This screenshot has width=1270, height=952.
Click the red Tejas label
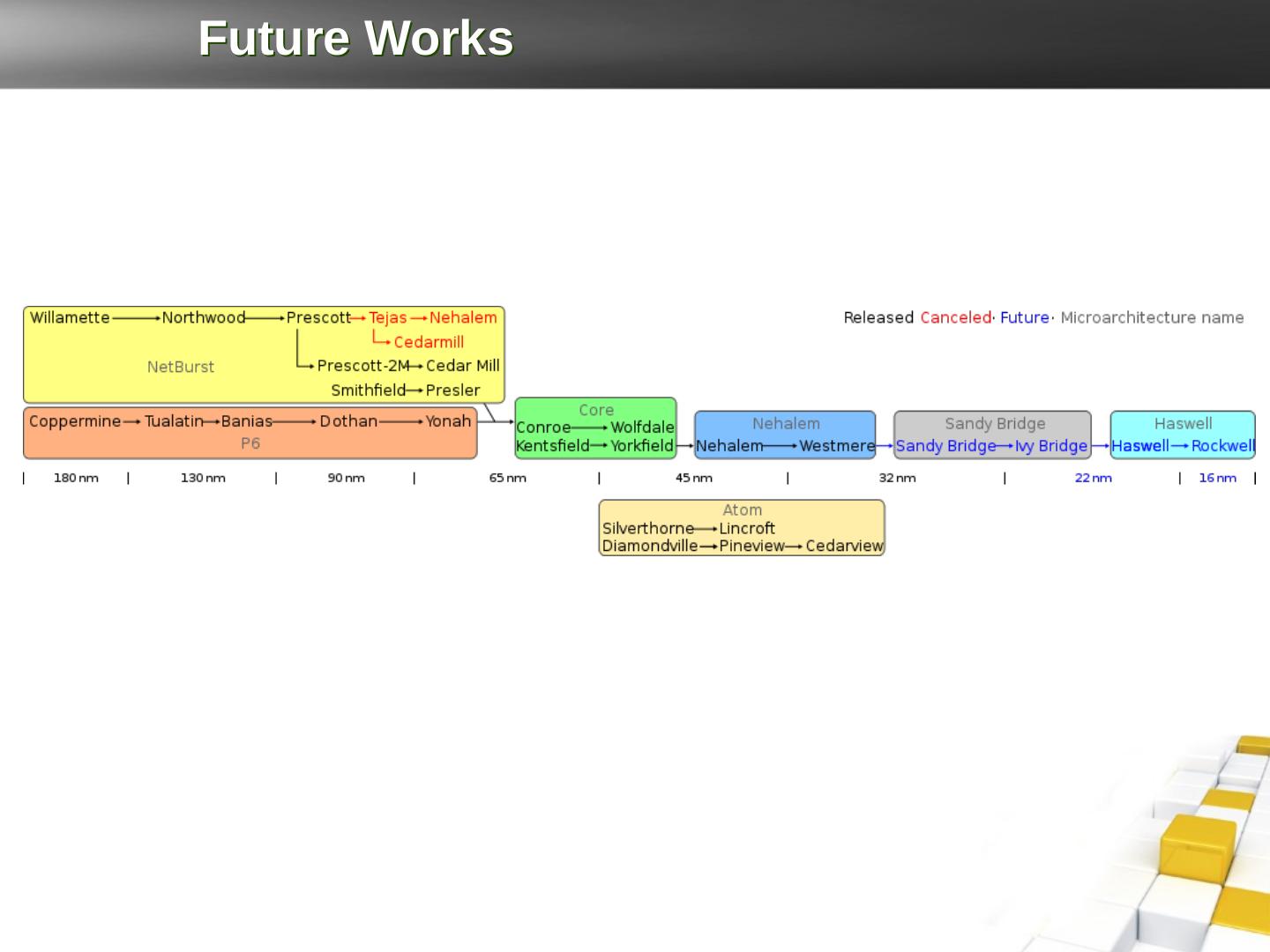[x=388, y=317]
